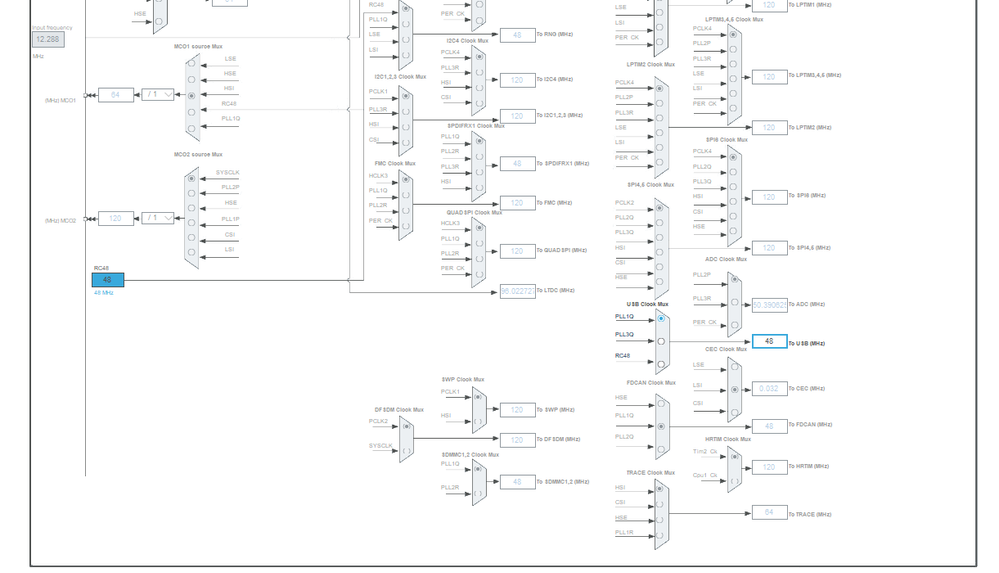Click the To ADC (MHz) value field
This screenshot has height=573, width=999.
[770, 305]
